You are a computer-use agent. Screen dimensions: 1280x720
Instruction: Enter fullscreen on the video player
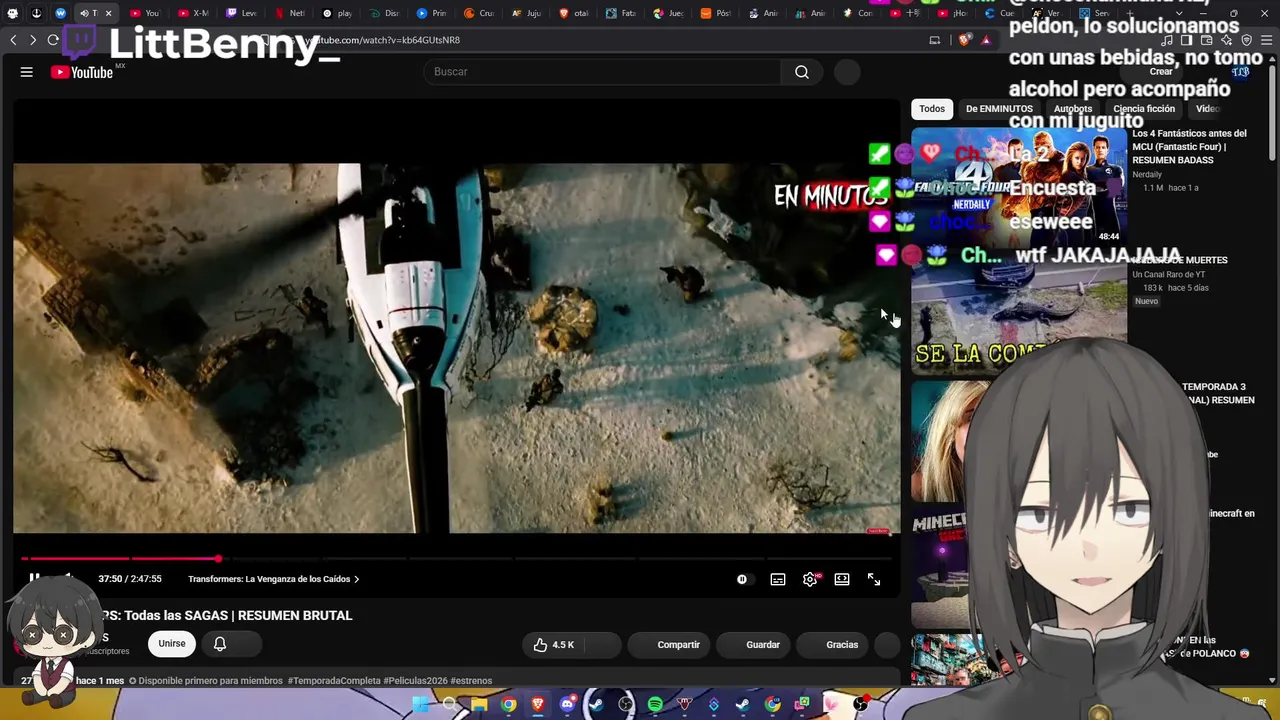874,579
